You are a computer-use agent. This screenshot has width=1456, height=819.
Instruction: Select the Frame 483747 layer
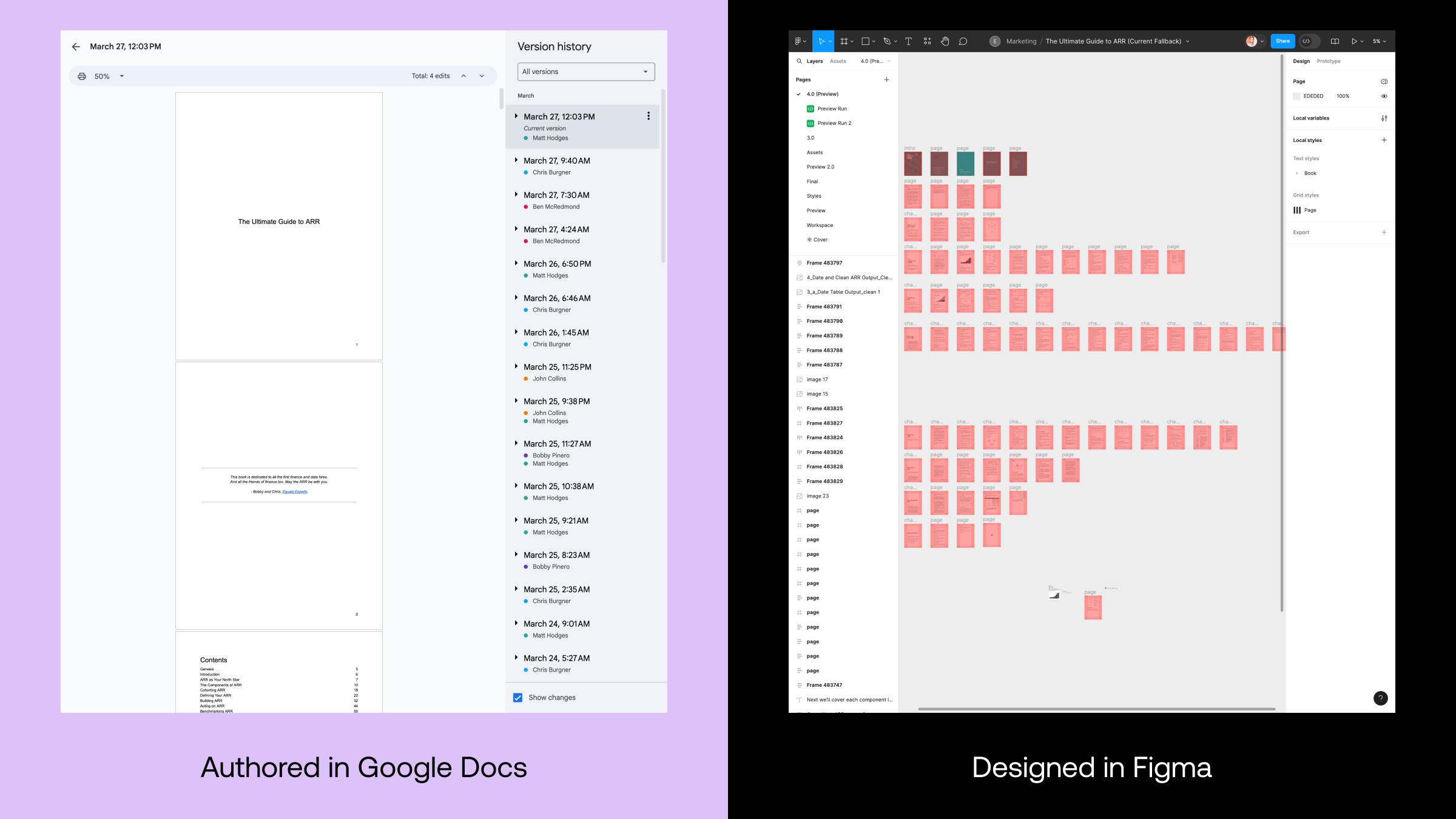pos(843,685)
